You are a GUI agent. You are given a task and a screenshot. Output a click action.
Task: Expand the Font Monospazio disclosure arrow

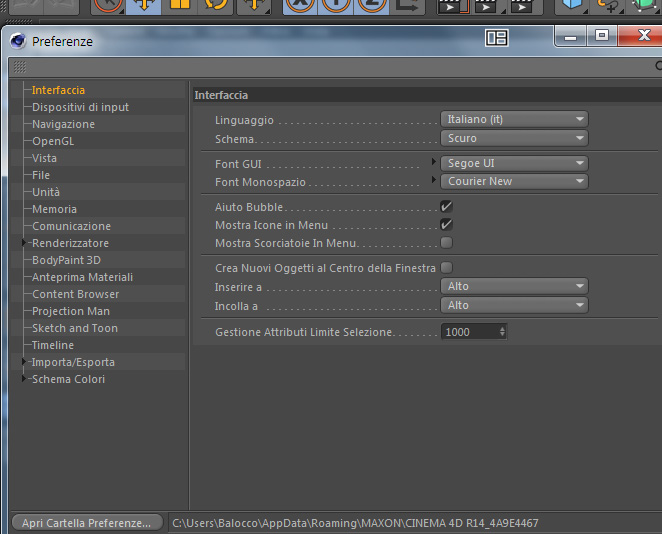pos(434,180)
